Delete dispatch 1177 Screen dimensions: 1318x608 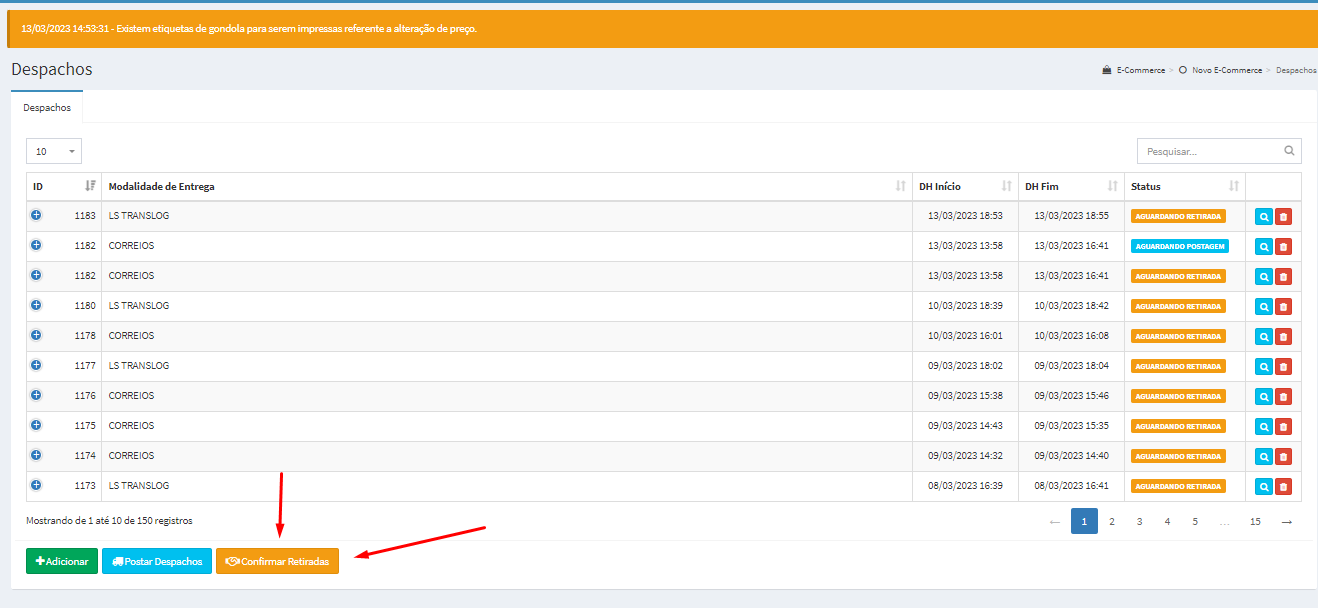coord(1283,367)
